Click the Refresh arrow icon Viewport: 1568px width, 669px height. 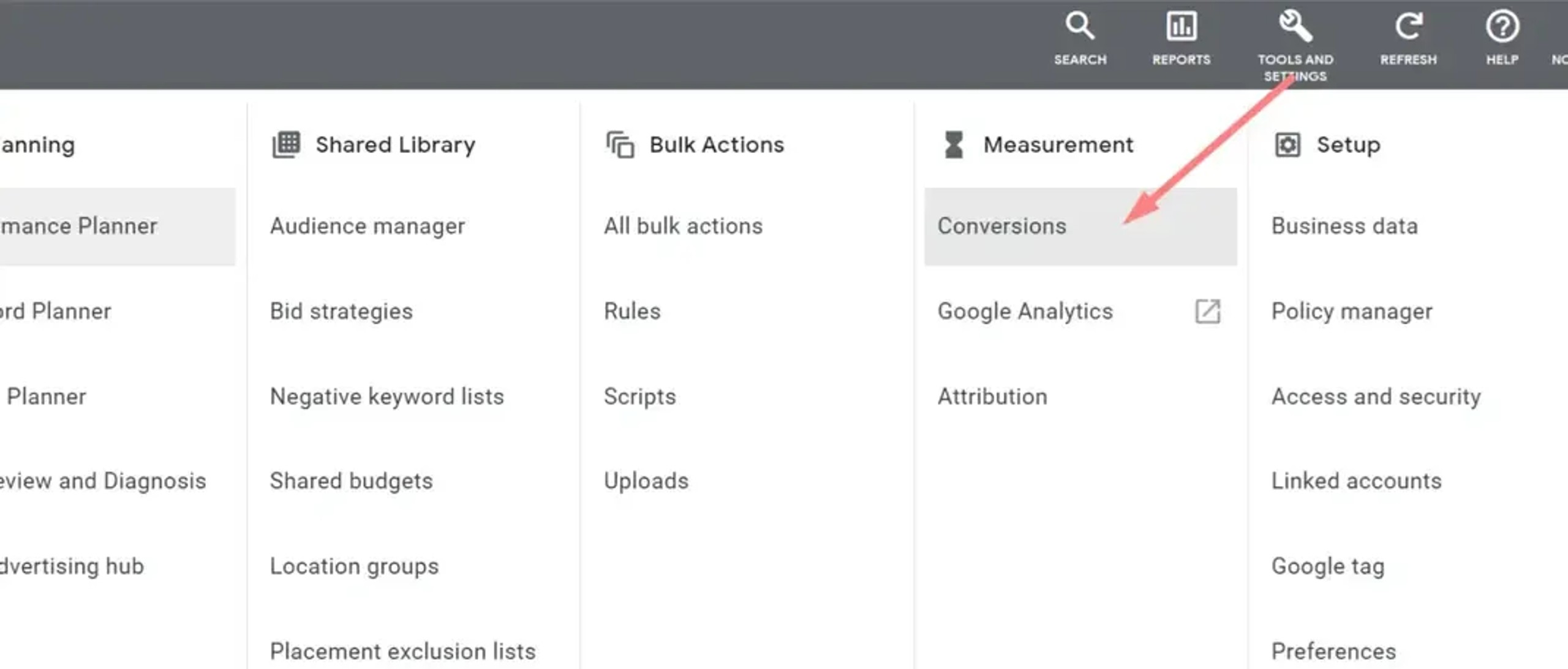click(x=1408, y=27)
